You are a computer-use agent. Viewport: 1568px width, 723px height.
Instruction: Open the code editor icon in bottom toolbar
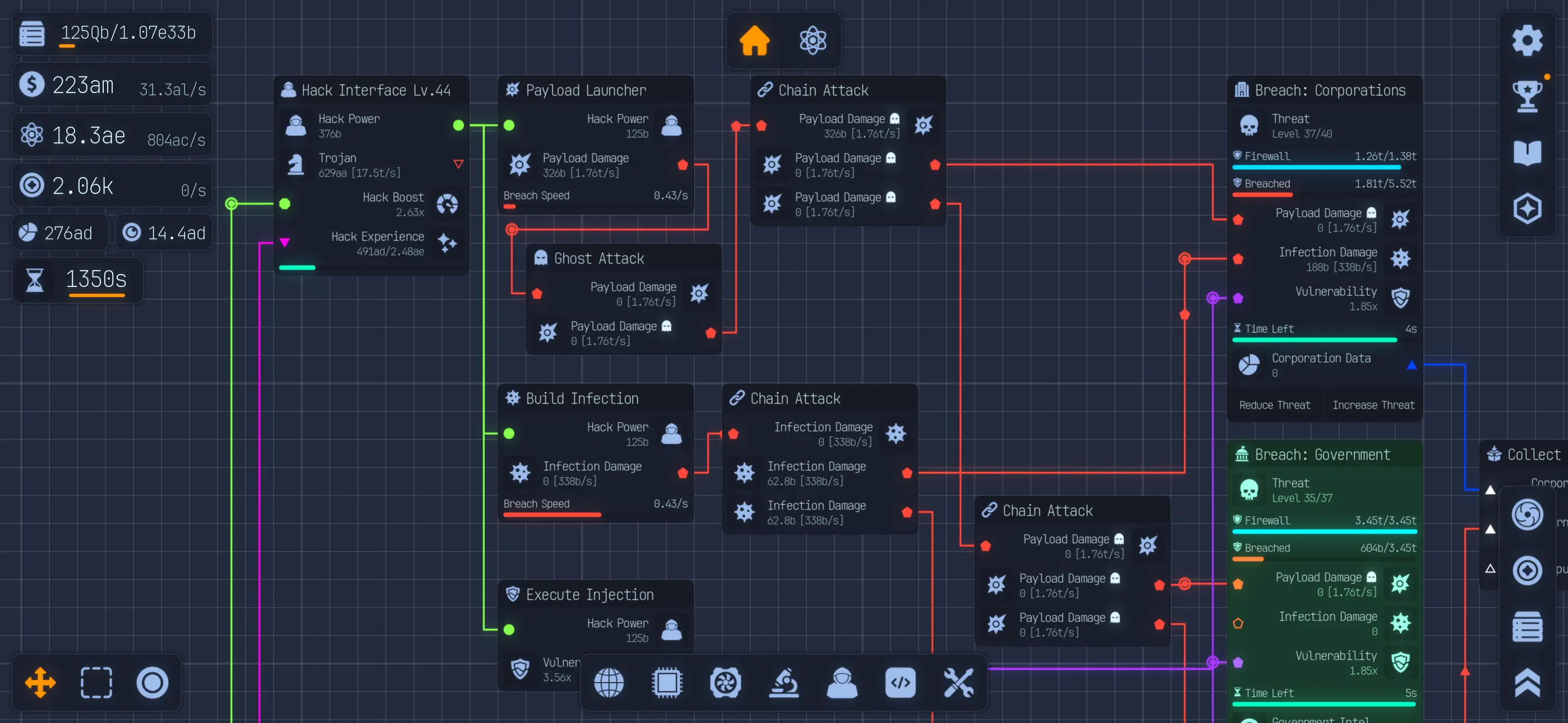pyautogui.click(x=901, y=683)
